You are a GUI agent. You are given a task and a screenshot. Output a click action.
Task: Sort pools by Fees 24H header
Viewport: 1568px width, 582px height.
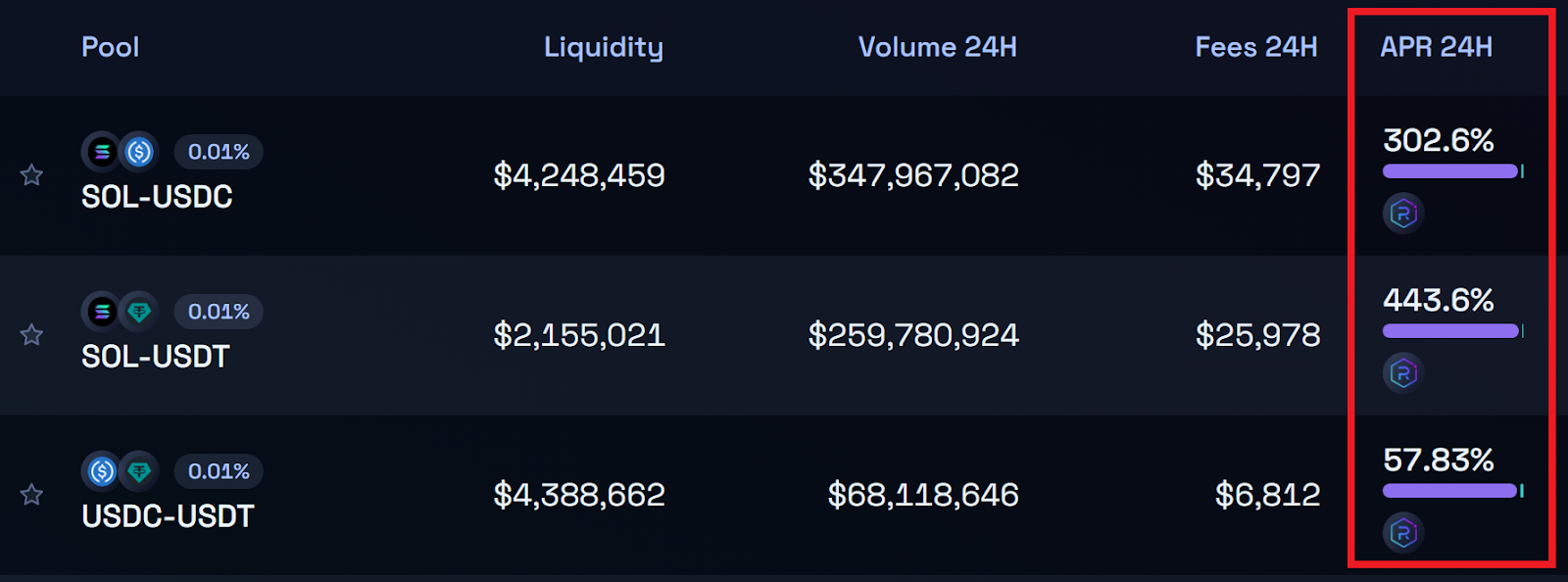[1255, 47]
